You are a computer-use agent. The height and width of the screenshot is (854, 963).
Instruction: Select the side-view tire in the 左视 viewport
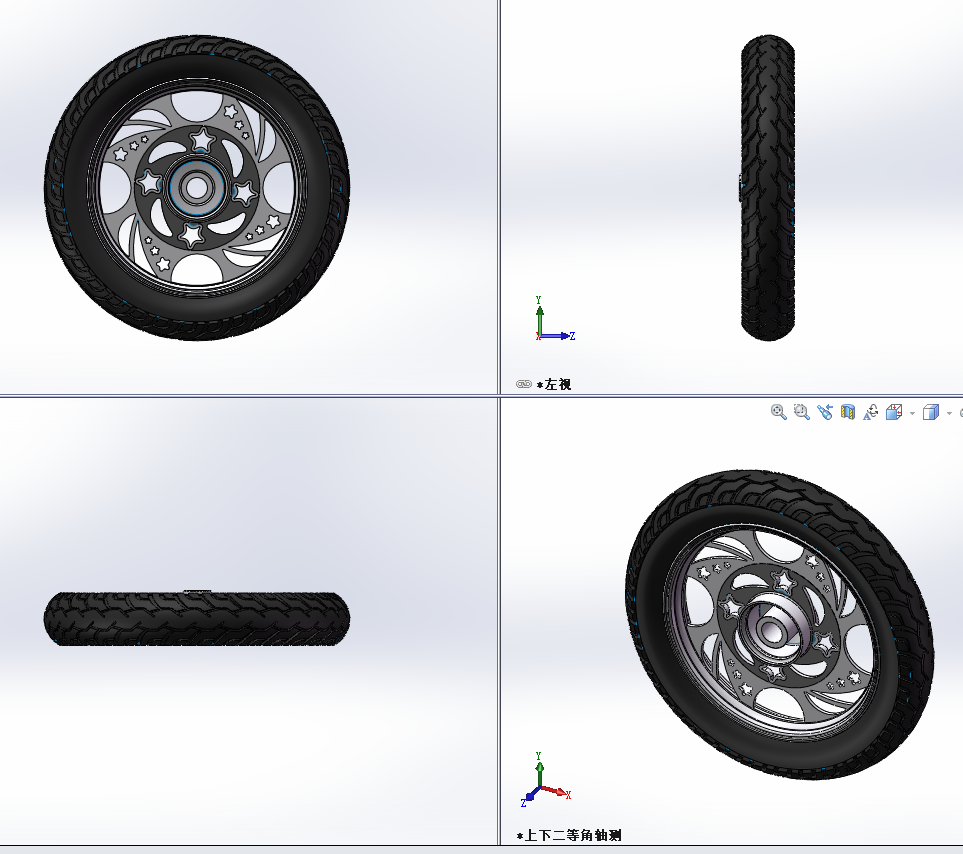click(x=768, y=187)
